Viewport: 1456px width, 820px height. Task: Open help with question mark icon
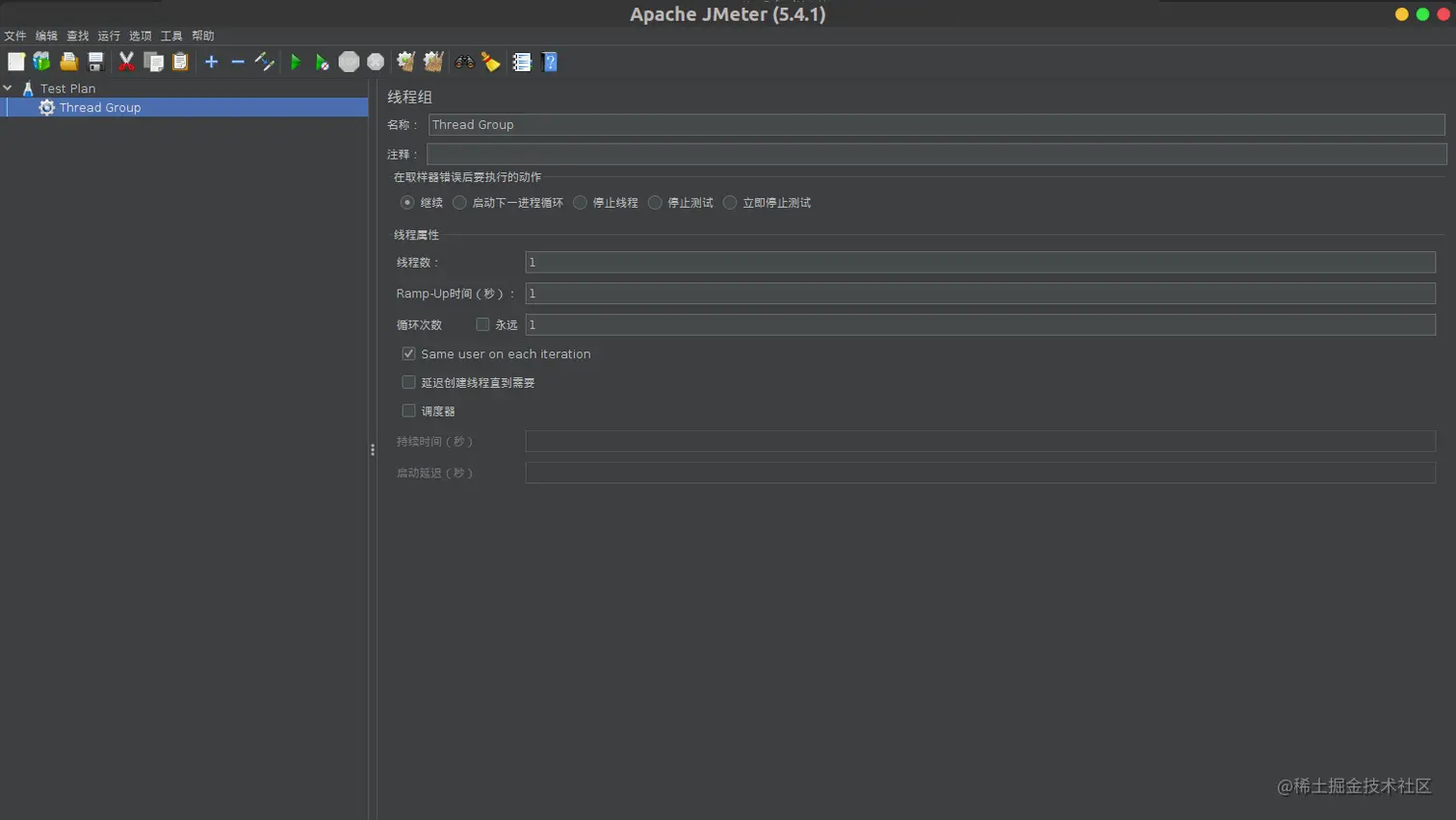pyautogui.click(x=550, y=62)
